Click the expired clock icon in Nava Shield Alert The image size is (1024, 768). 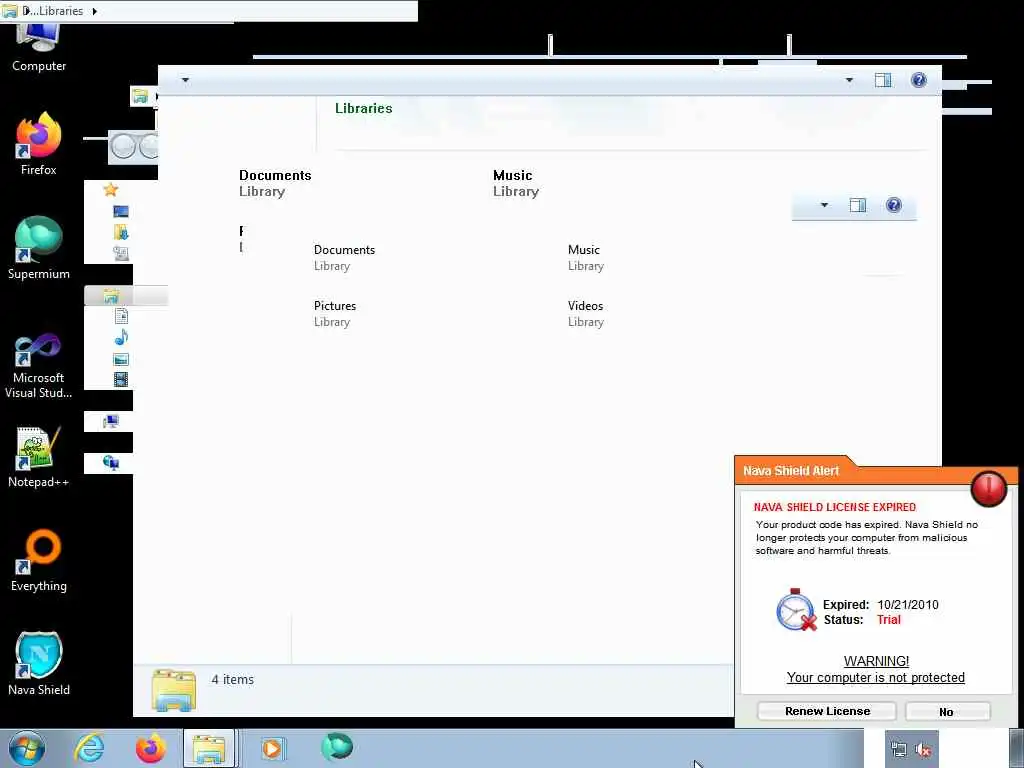796,610
